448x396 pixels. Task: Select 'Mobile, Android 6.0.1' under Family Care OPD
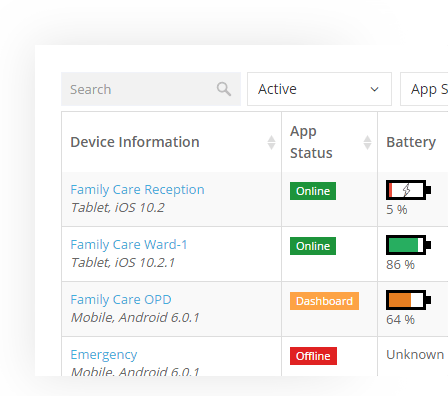pyautogui.click(x=135, y=318)
